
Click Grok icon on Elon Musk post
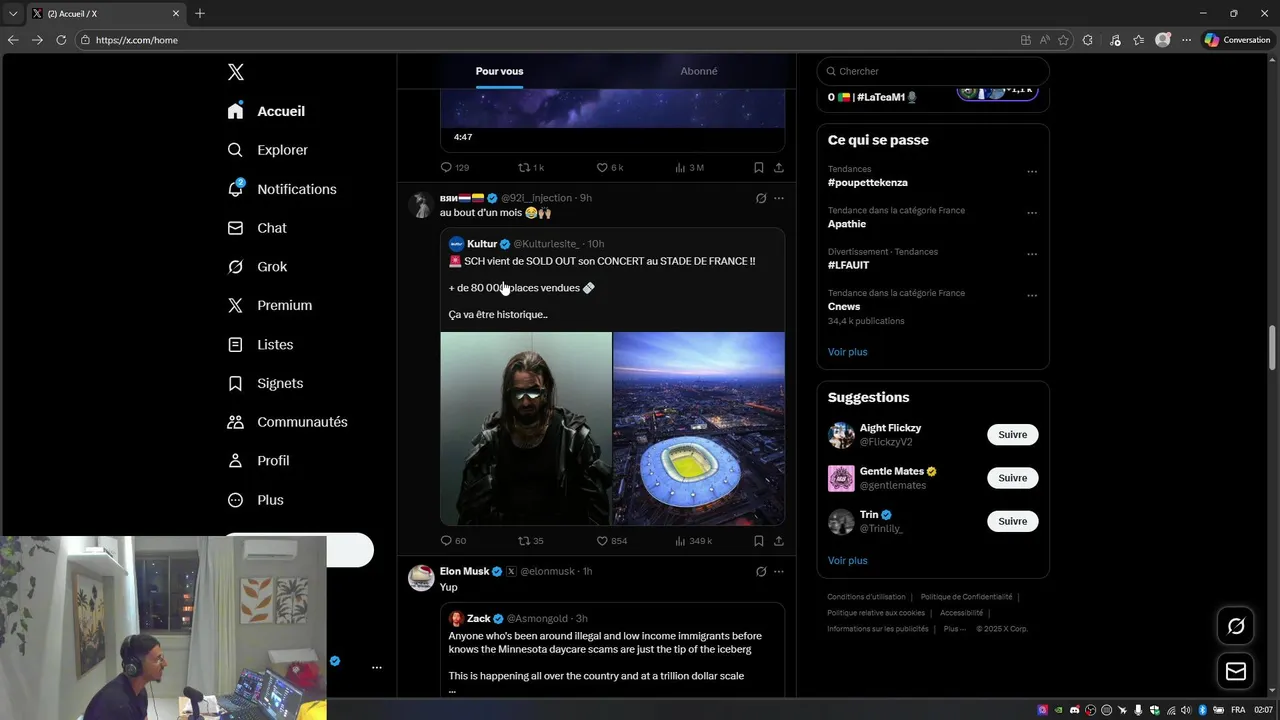(761, 572)
